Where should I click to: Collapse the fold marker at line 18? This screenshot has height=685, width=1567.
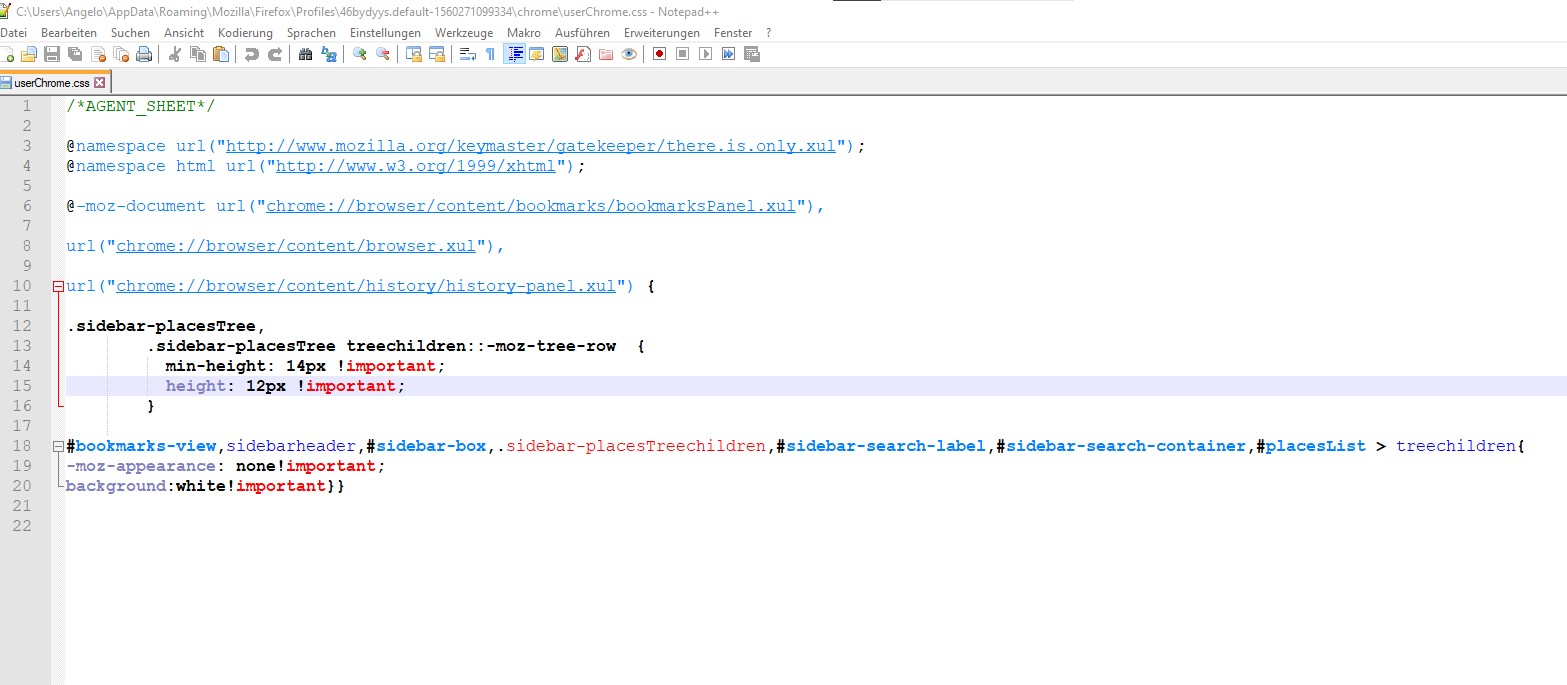58,446
